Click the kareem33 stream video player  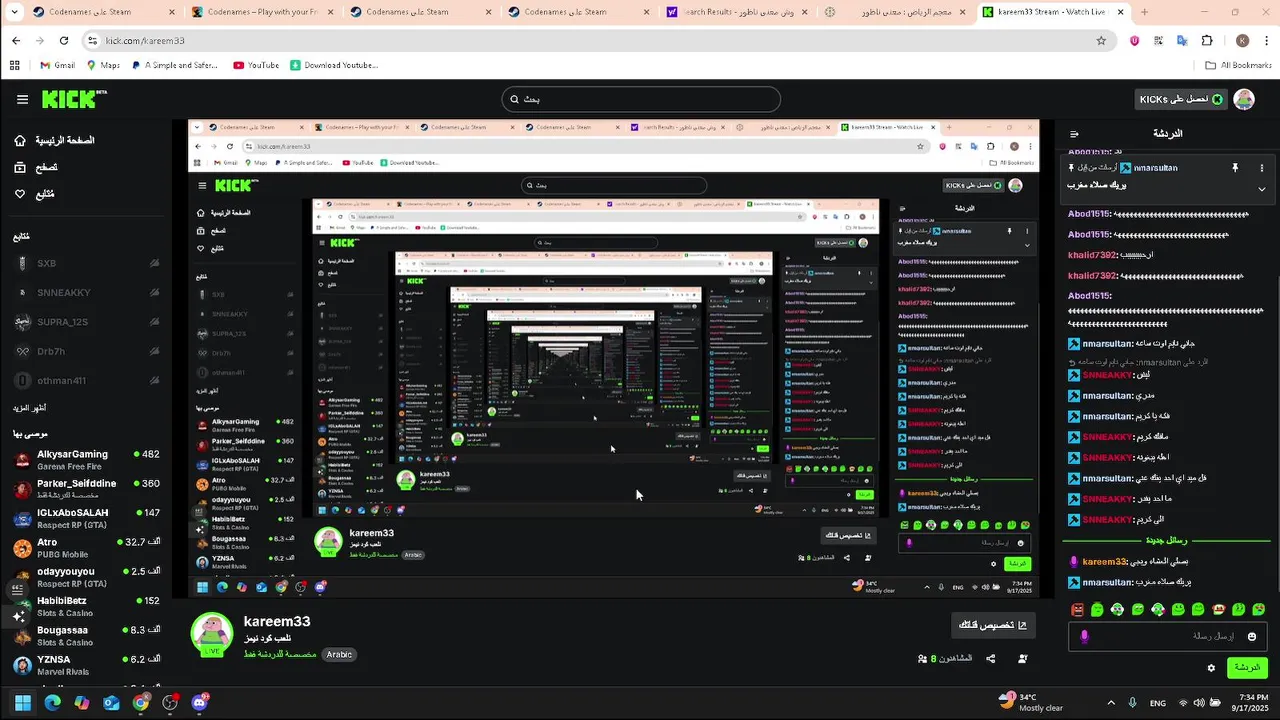coord(614,359)
